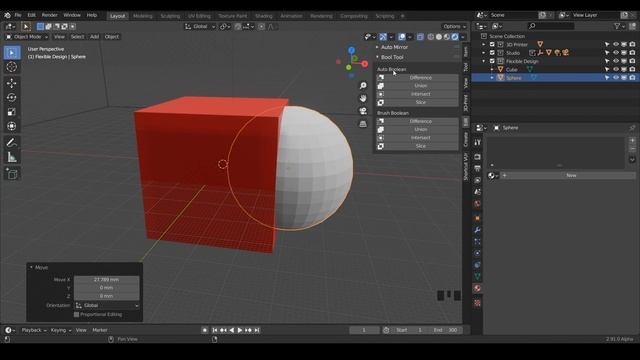This screenshot has height=360, width=640.
Task: Switch to wireframe viewport shading
Action: [x=431, y=37]
